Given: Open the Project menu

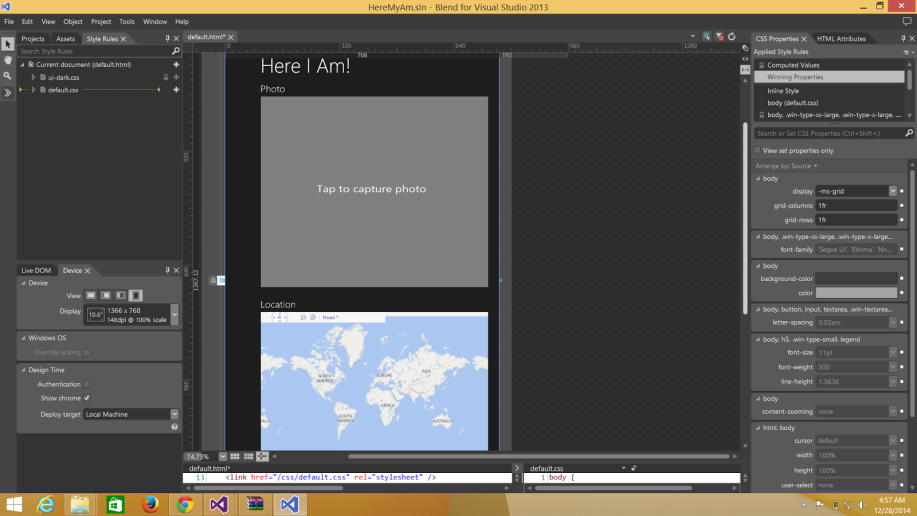Looking at the screenshot, I should [101, 21].
